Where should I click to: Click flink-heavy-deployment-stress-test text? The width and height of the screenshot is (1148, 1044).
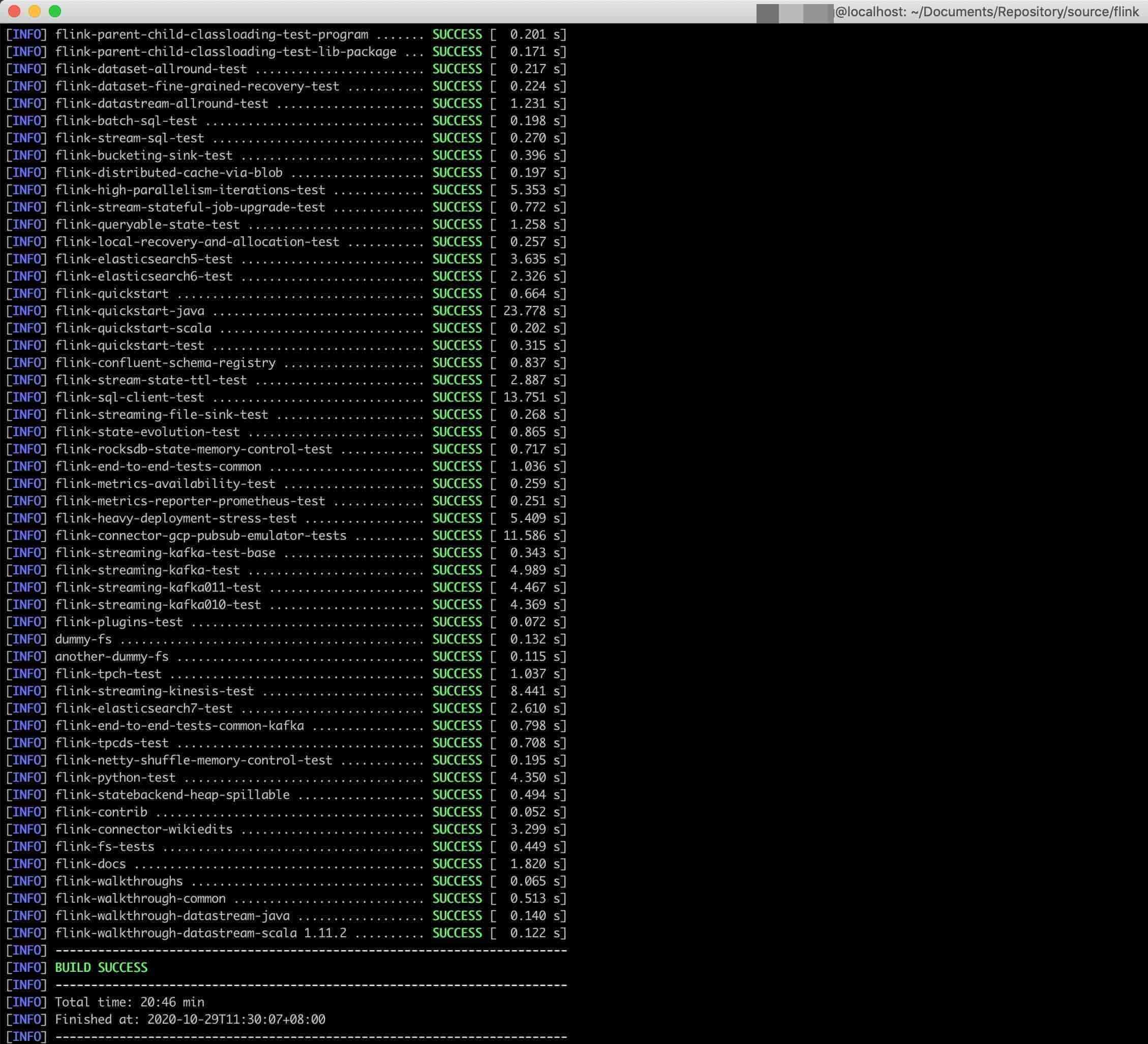(x=176, y=518)
